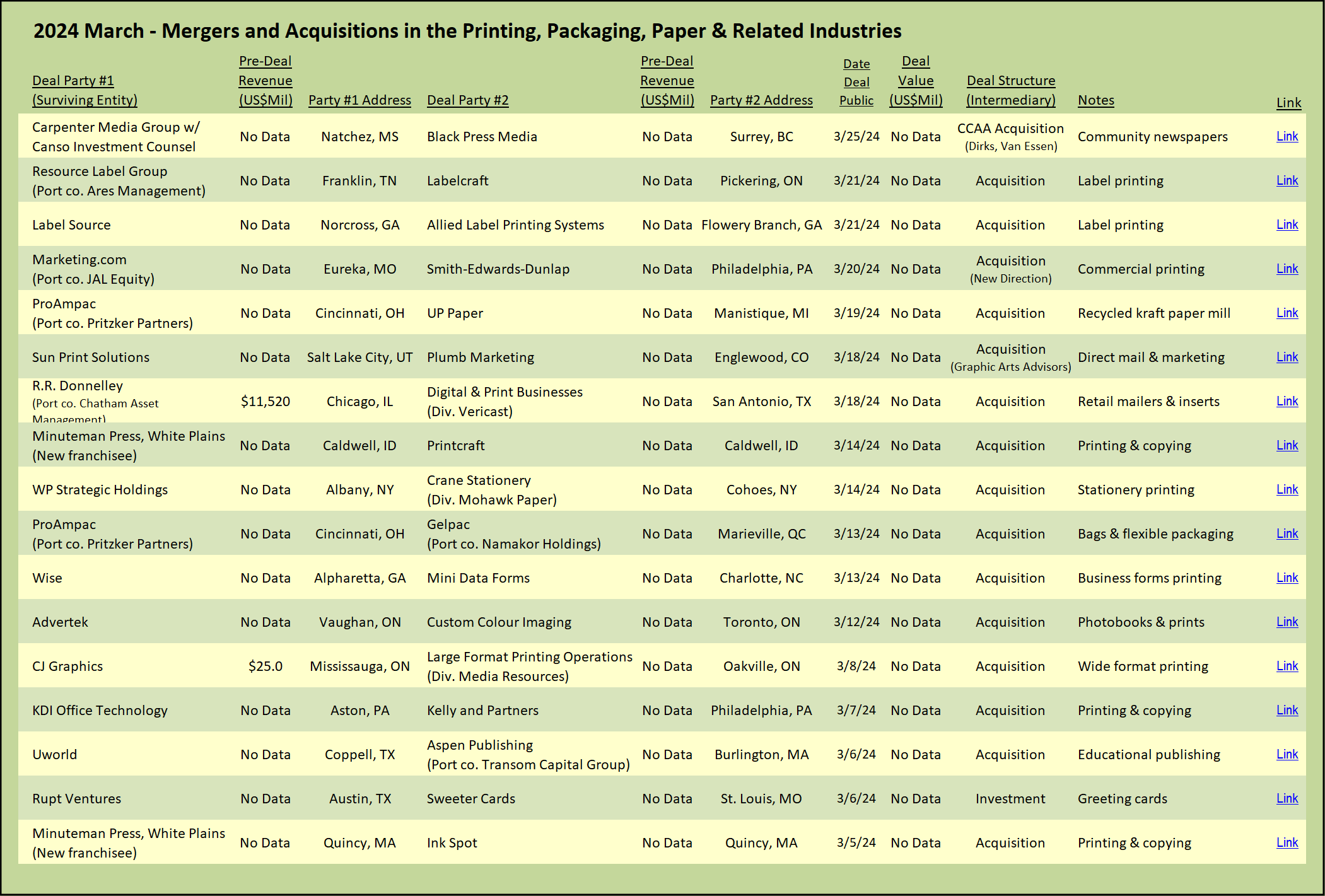The height and width of the screenshot is (896, 1325).
Task: Follow the Link for the Ink Spot deal
Action: pyautogui.click(x=1287, y=842)
